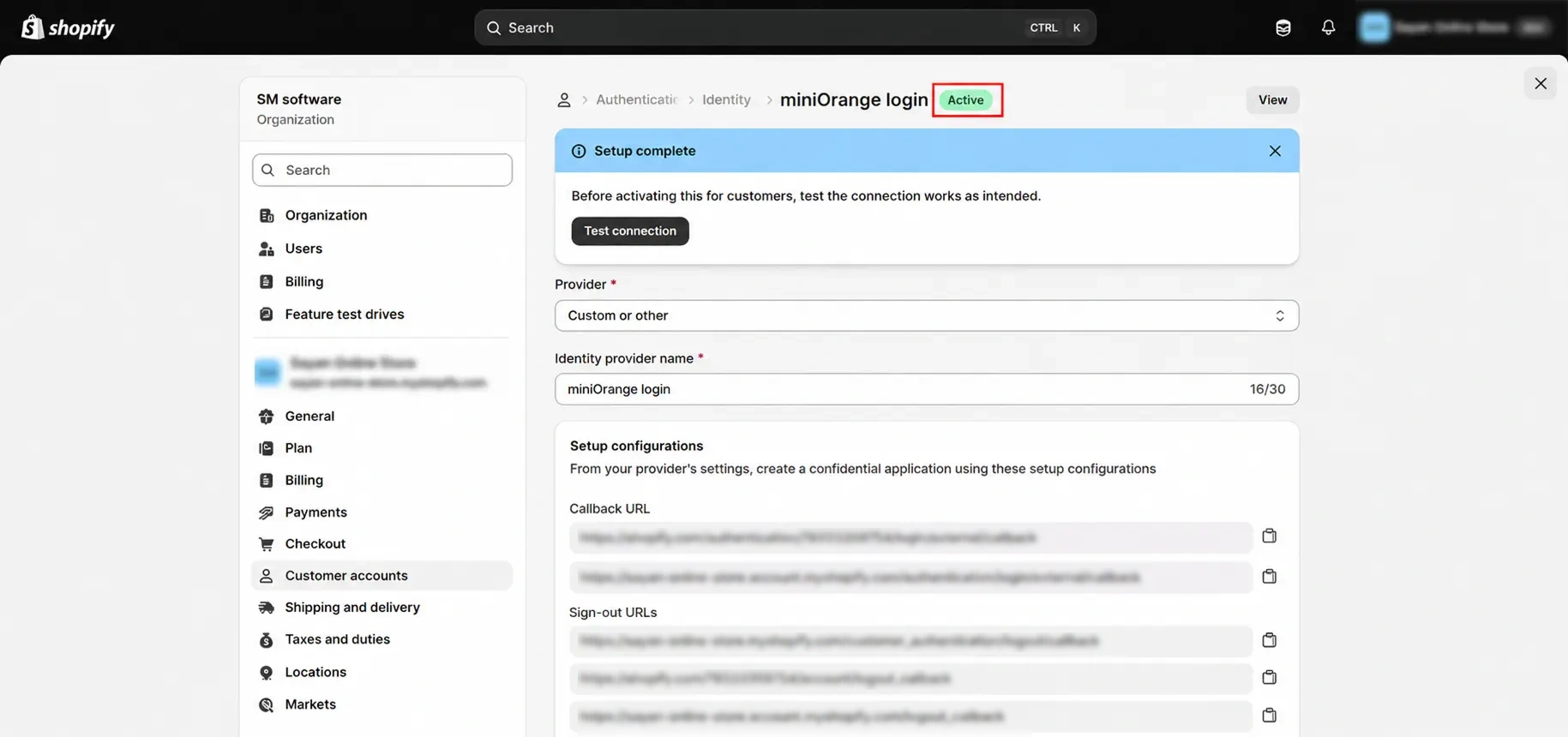
Task: Copy the first Sign-out URL
Action: pyautogui.click(x=1270, y=640)
